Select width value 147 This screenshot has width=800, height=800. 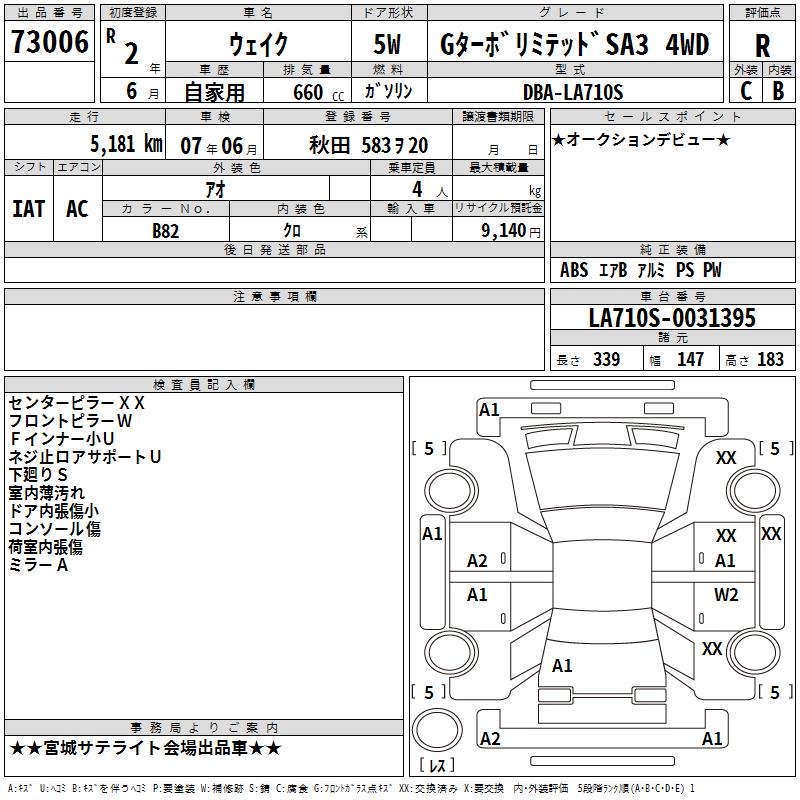(690, 359)
